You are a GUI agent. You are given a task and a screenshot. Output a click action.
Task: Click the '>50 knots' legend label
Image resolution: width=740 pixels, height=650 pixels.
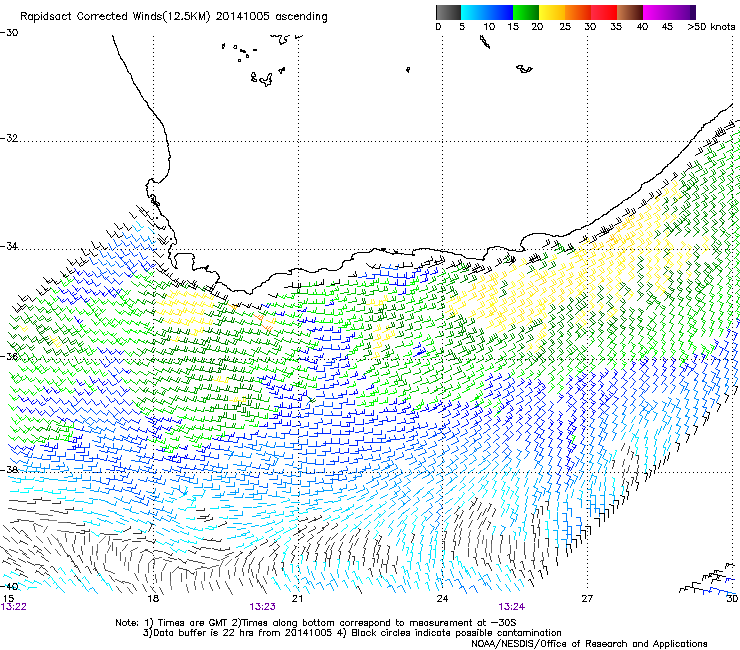(711, 27)
